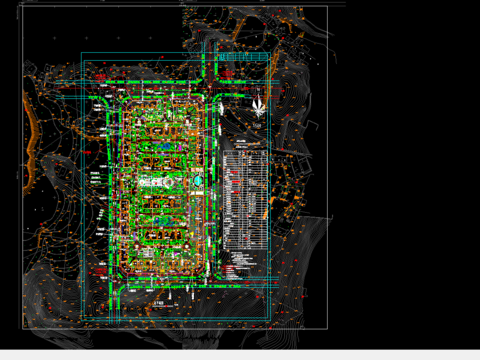Select the scale text beneath the north arrow
Image resolution: width=480 pixels, height=360 pixels.
(x=257, y=125)
